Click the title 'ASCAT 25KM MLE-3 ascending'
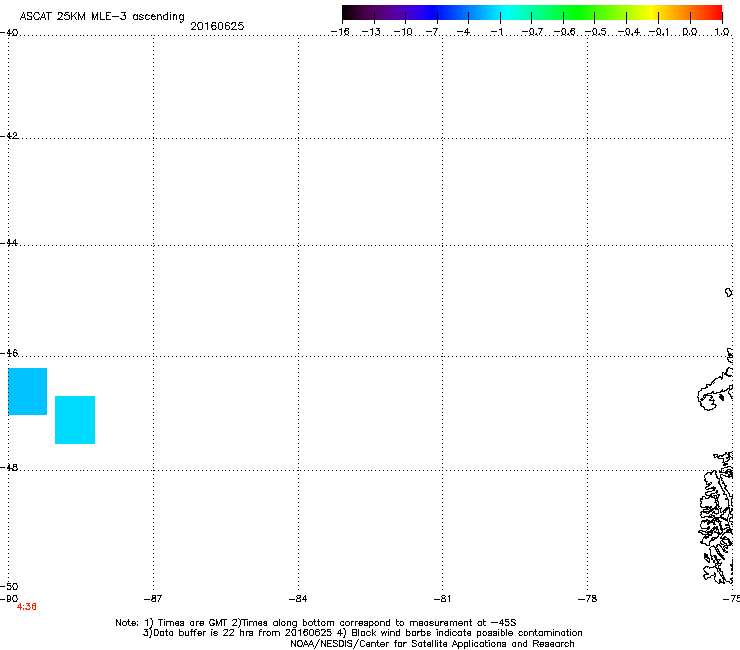 (102, 16)
